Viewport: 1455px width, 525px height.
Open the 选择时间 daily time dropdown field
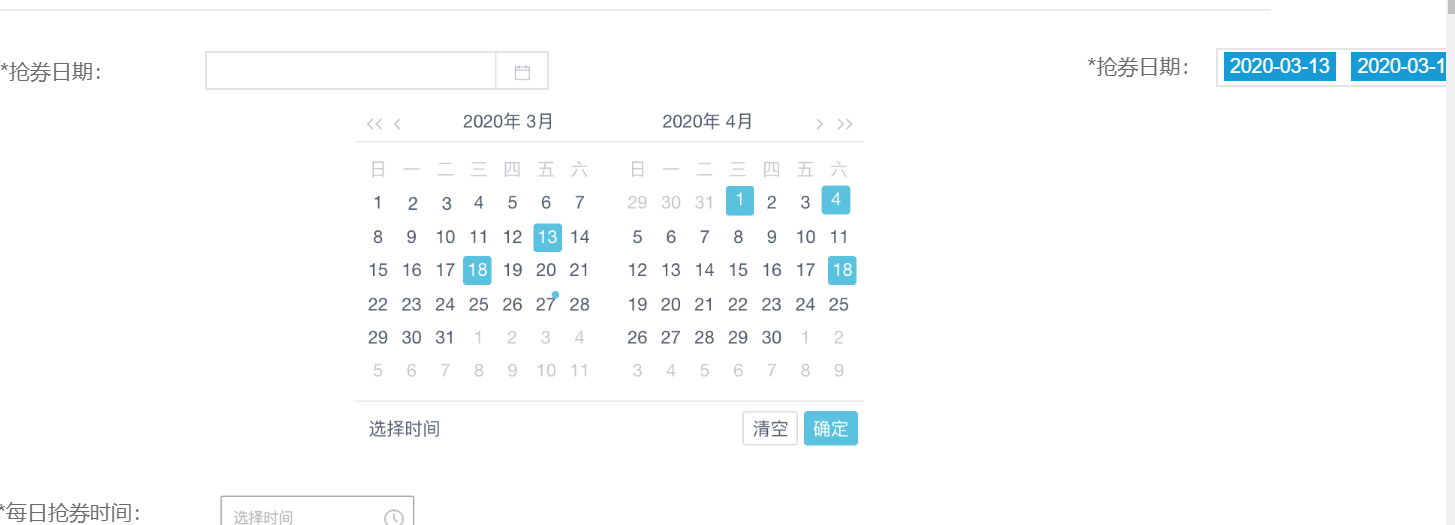pos(317,512)
